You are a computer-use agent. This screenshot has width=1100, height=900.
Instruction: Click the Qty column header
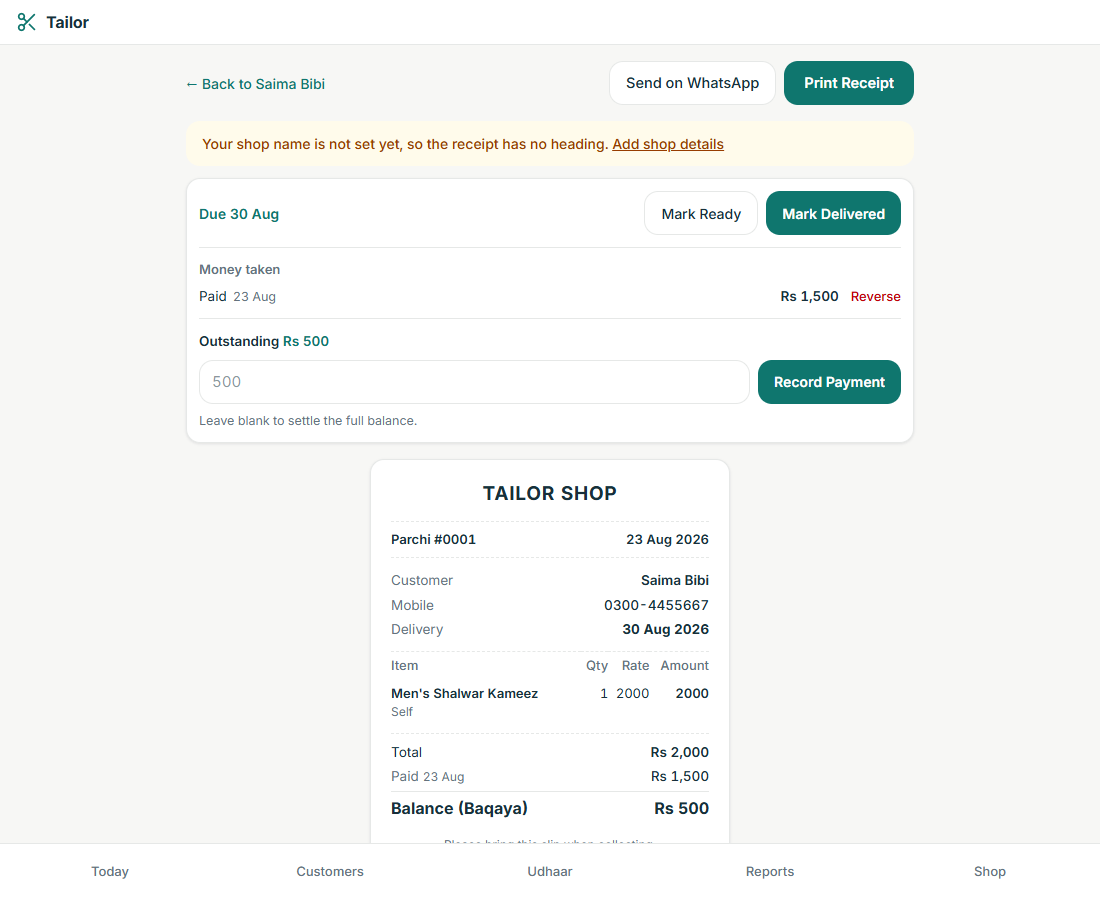597,666
